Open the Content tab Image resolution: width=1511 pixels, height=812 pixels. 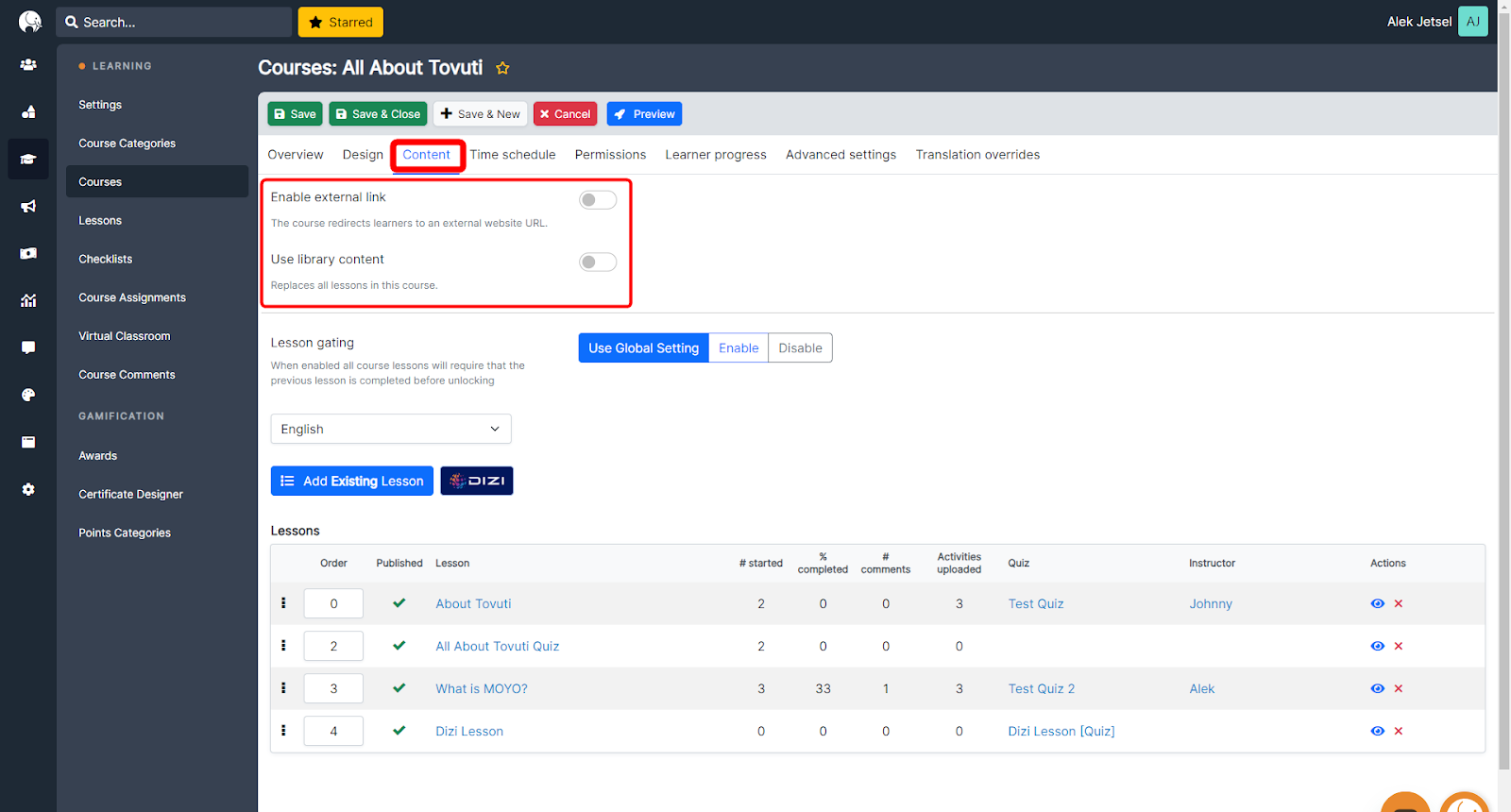(x=427, y=155)
